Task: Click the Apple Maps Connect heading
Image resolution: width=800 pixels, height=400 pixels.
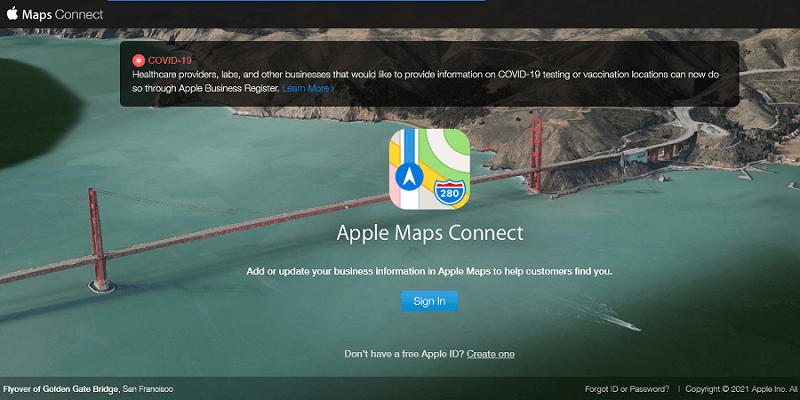Action: coord(430,233)
